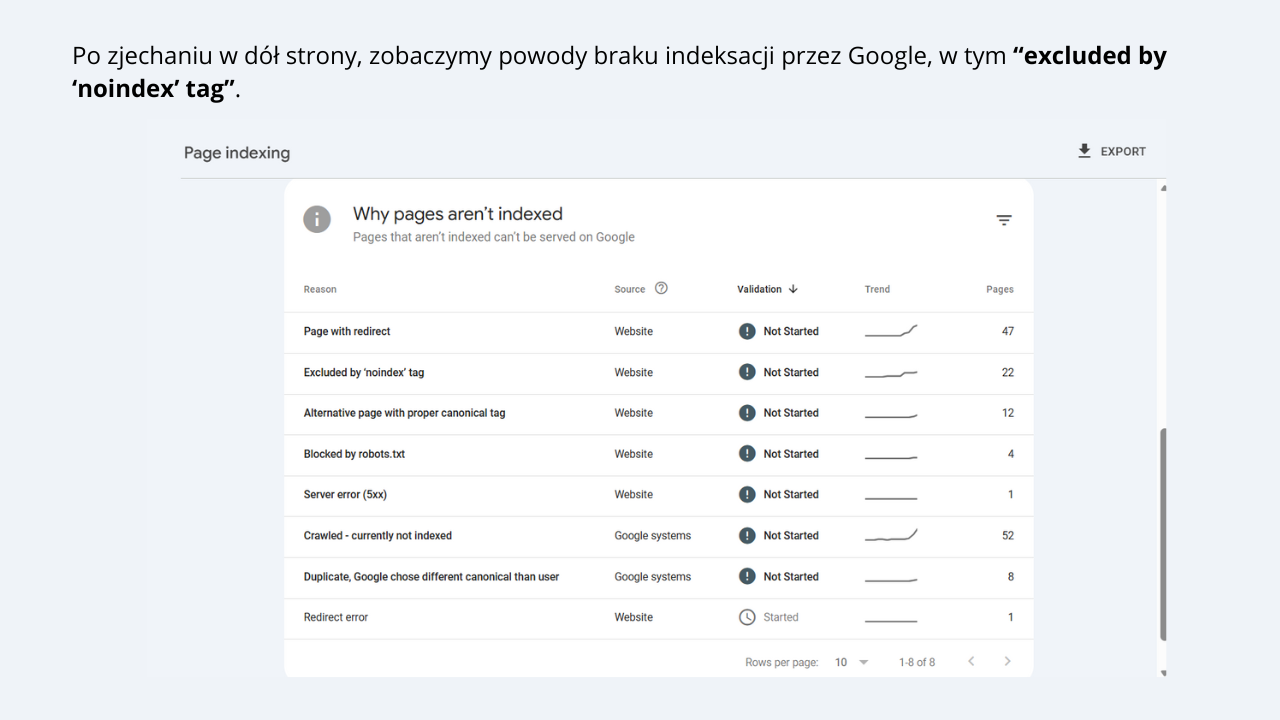Click the info icon next to report title
The height and width of the screenshot is (720, 1280).
[317, 219]
